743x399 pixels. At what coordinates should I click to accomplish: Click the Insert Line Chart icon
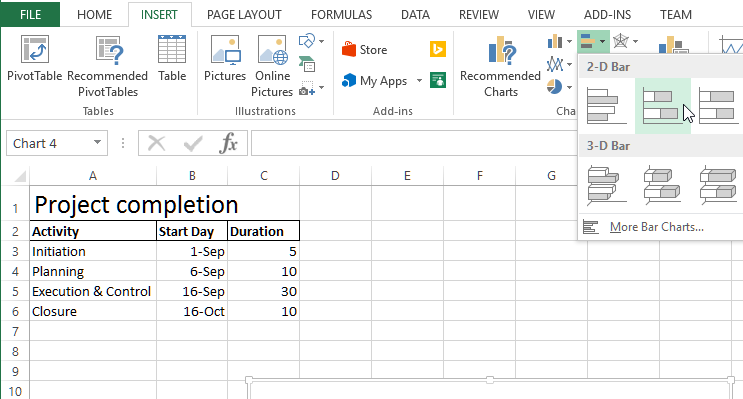click(x=555, y=64)
